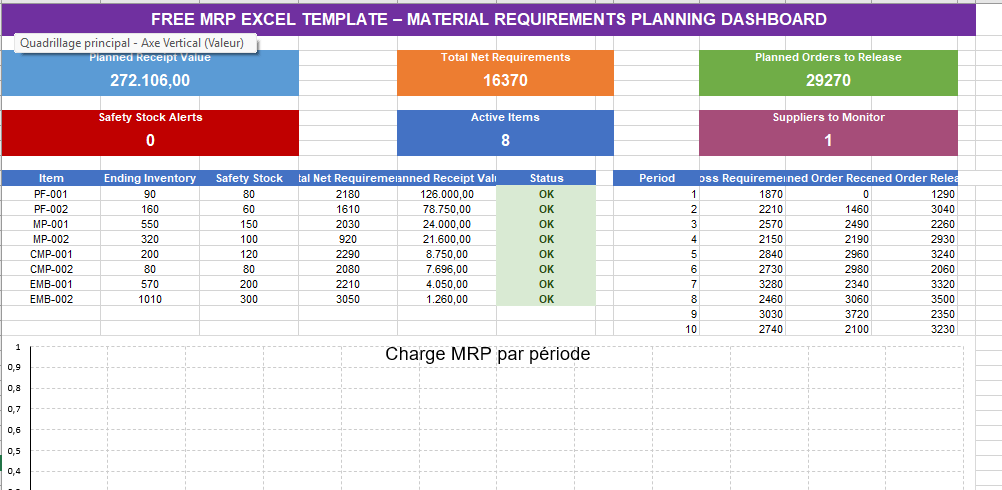Select the PF-001 item cell
1002x490 pixels.
51,194
